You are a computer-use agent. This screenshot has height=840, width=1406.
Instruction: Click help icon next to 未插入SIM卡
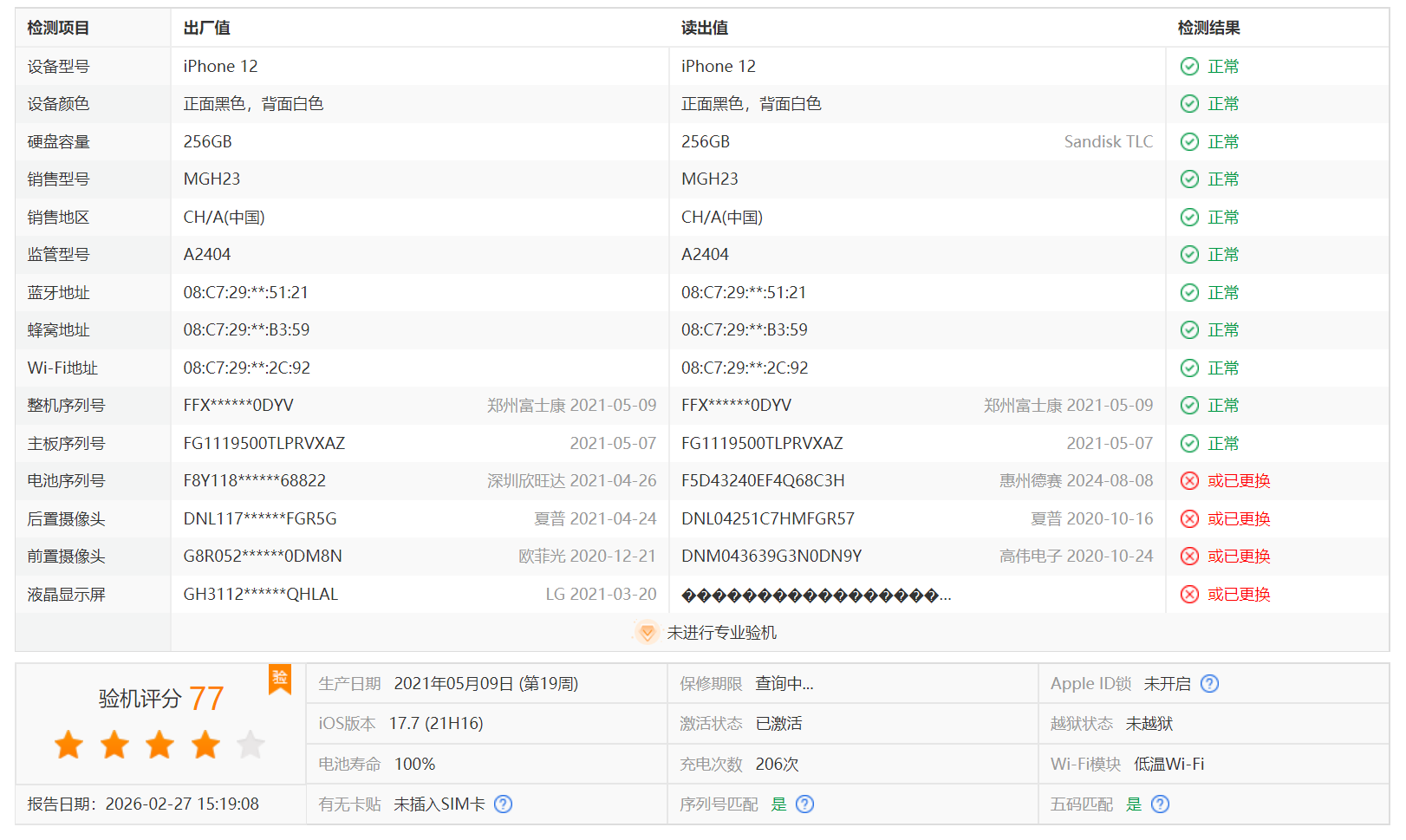503,804
